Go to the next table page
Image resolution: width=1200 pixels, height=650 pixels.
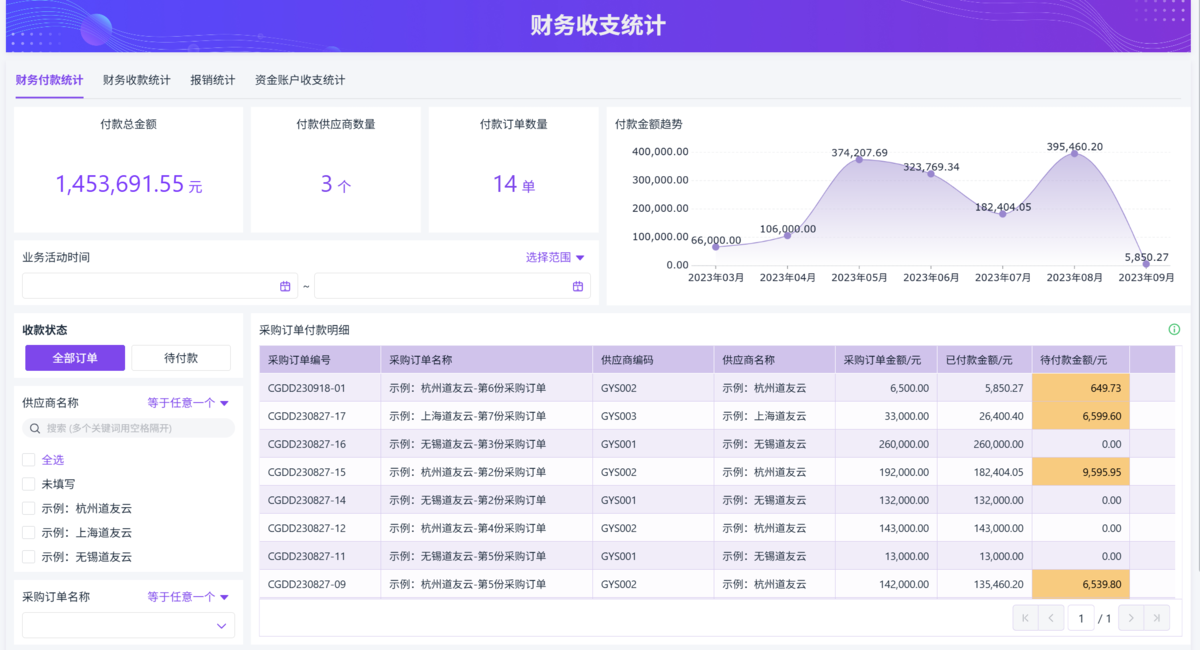(x=1131, y=618)
